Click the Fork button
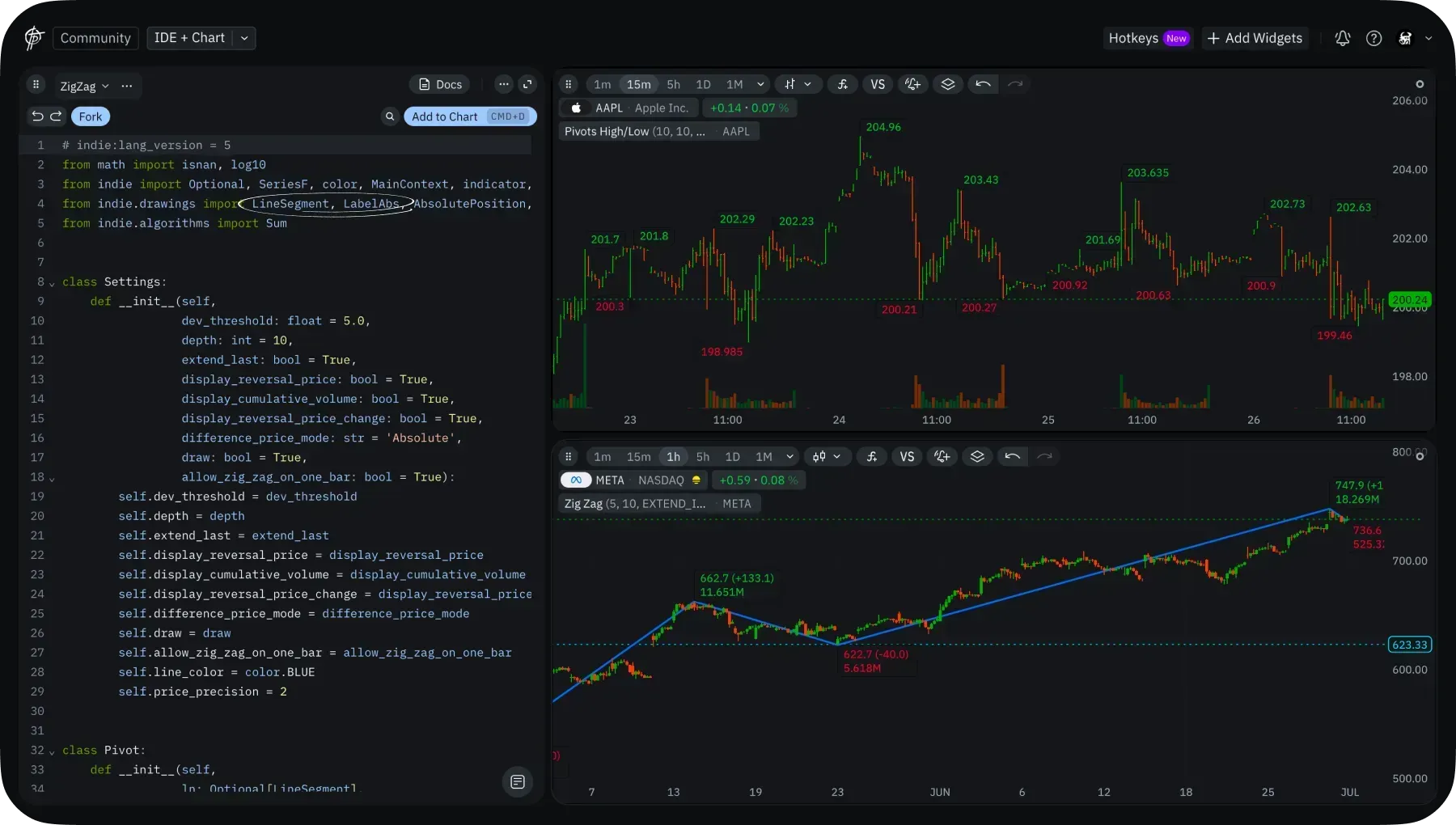The width and height of the screenshot is (1456, 825). 91,116
